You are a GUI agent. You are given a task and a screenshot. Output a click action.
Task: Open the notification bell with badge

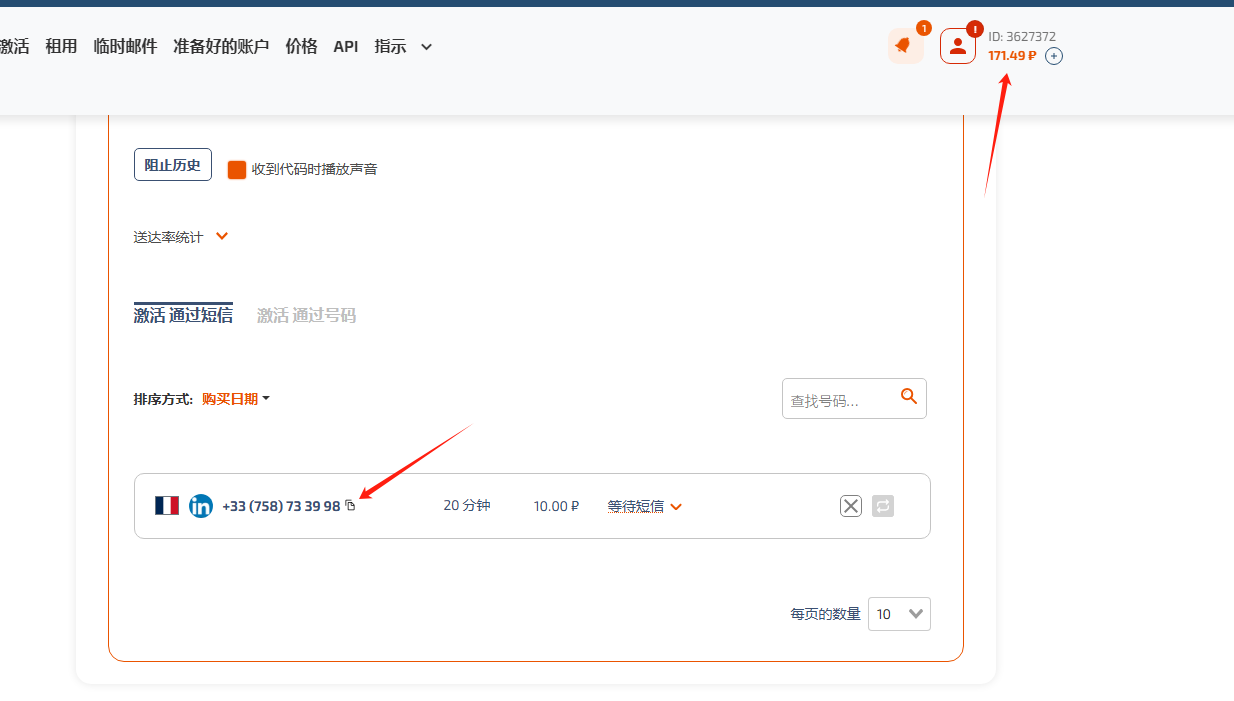[903, 45]
